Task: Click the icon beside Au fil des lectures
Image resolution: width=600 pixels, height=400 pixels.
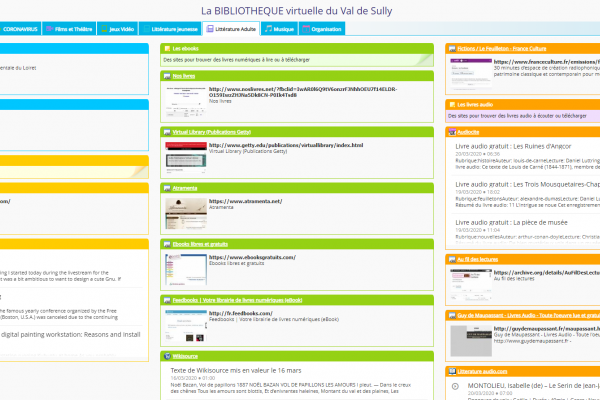Action: point(452,259)
